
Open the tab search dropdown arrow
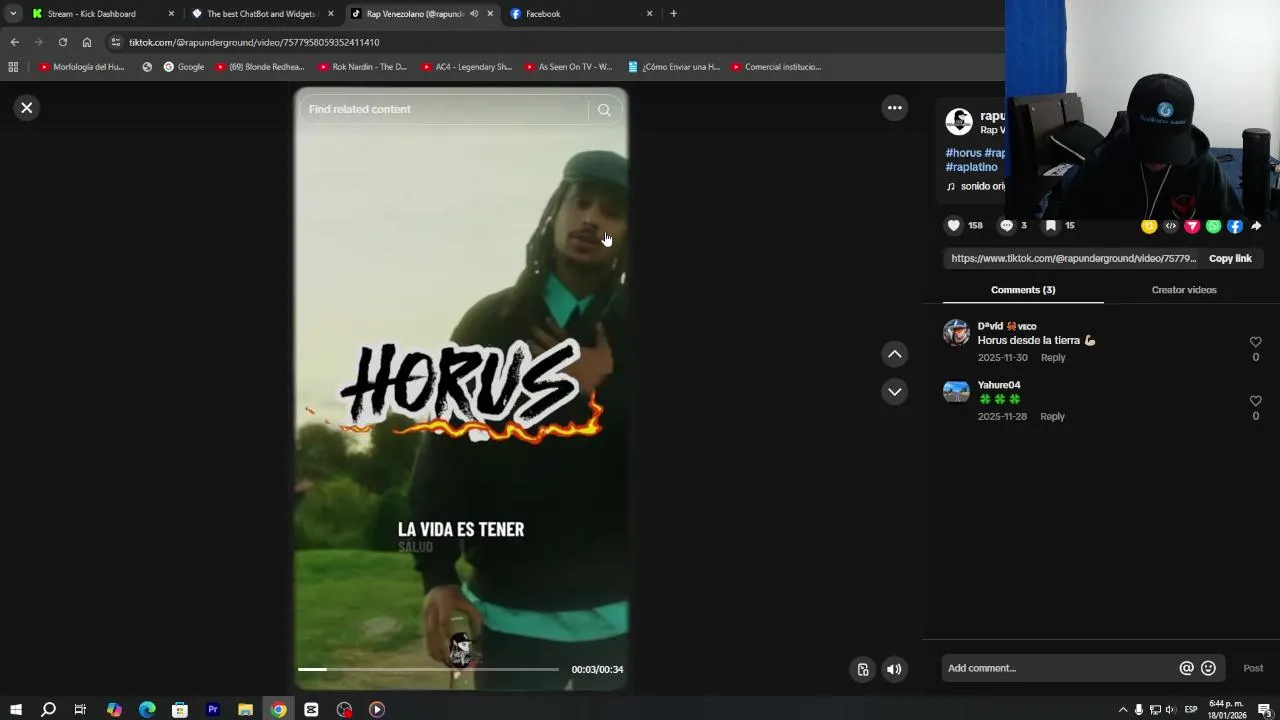(13, 14)
